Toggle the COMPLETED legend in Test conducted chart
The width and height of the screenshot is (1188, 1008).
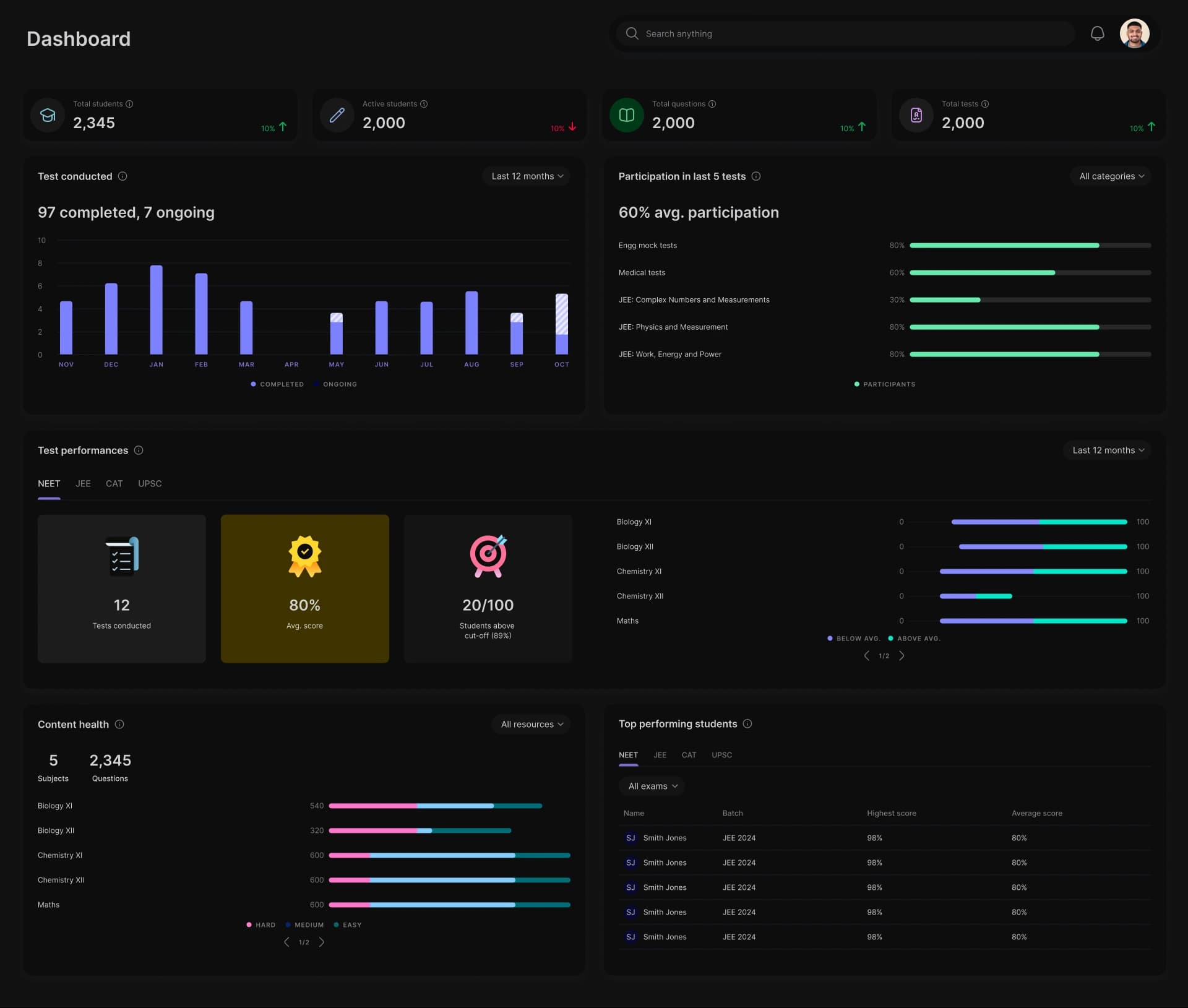click(277, 384)
